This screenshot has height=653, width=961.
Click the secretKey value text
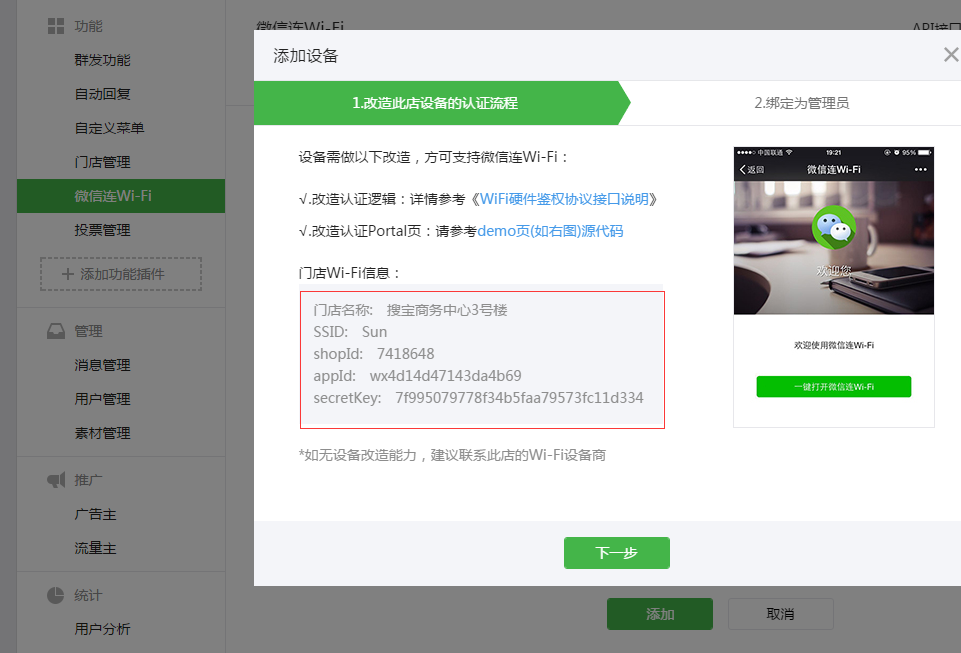(519, 398)
